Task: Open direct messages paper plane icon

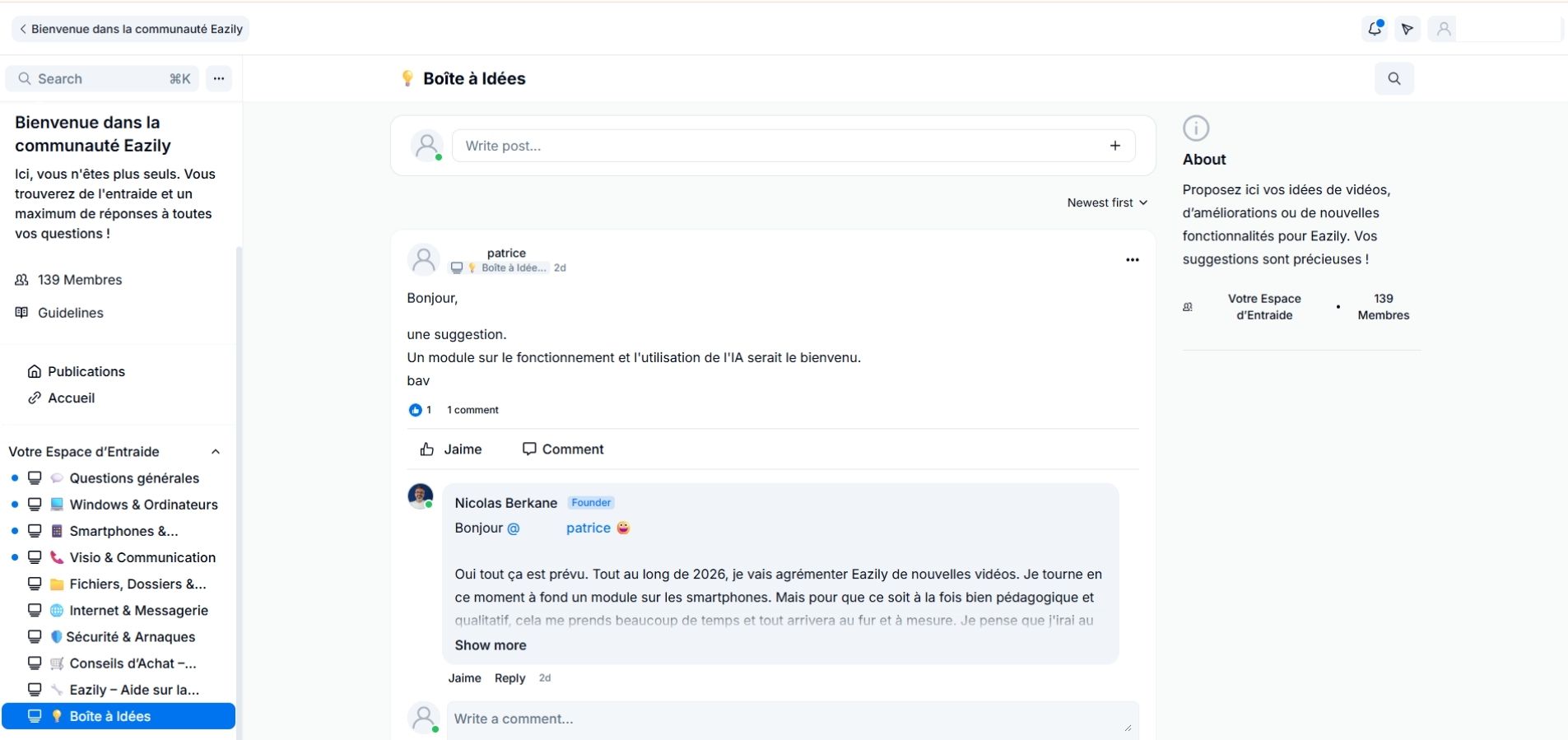Action: coord(1407,29)
